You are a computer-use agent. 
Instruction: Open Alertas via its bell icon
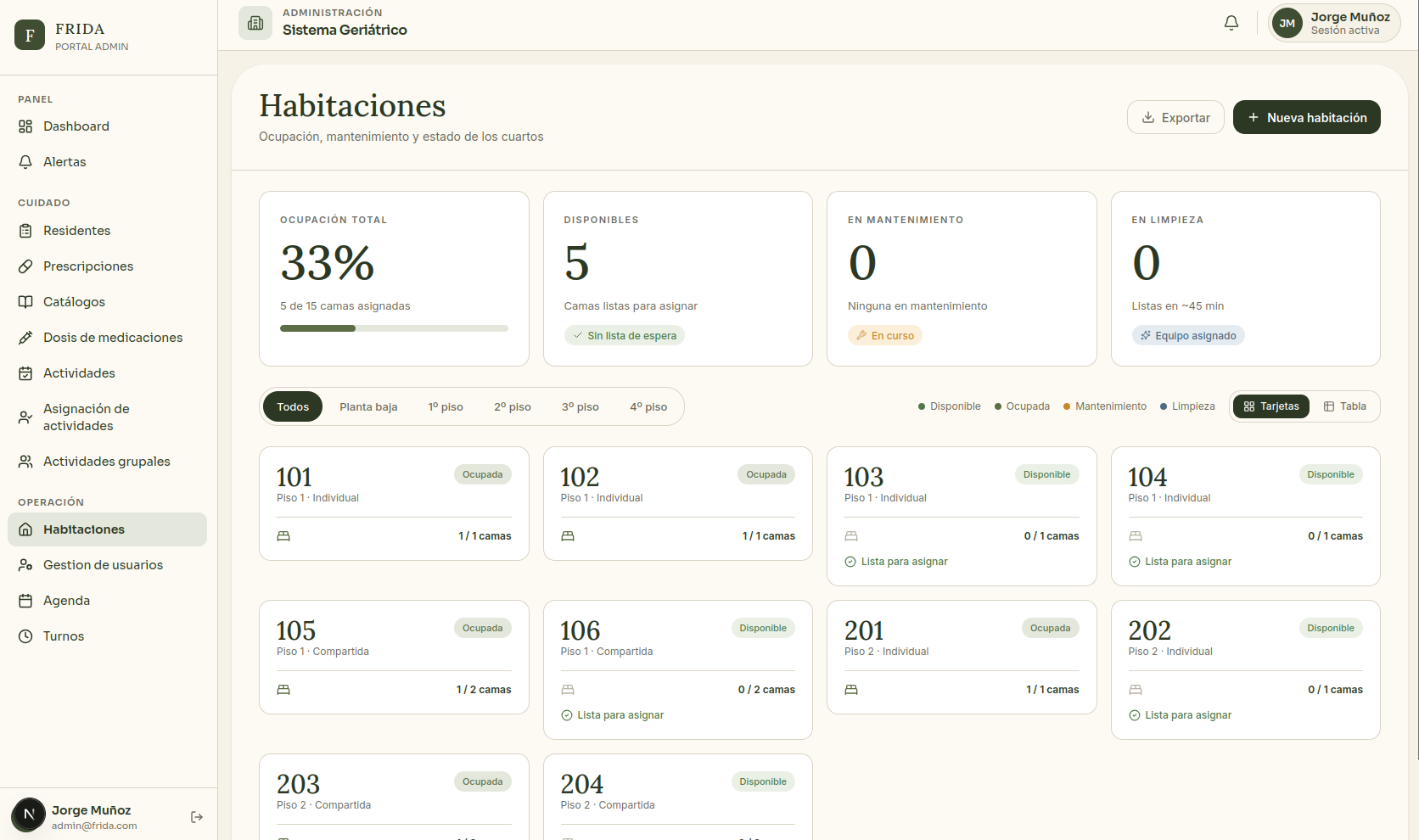[x=25, y=162]
